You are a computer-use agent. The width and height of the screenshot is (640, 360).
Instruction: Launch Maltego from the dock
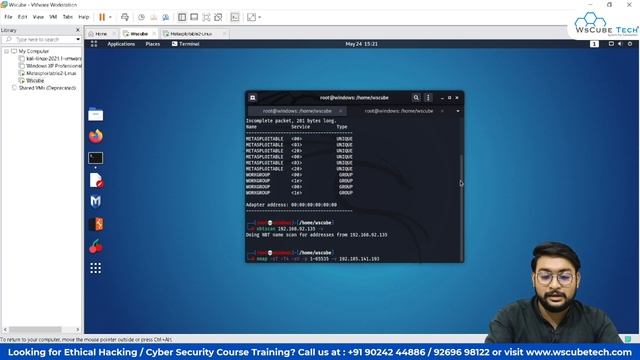point(96,202)
